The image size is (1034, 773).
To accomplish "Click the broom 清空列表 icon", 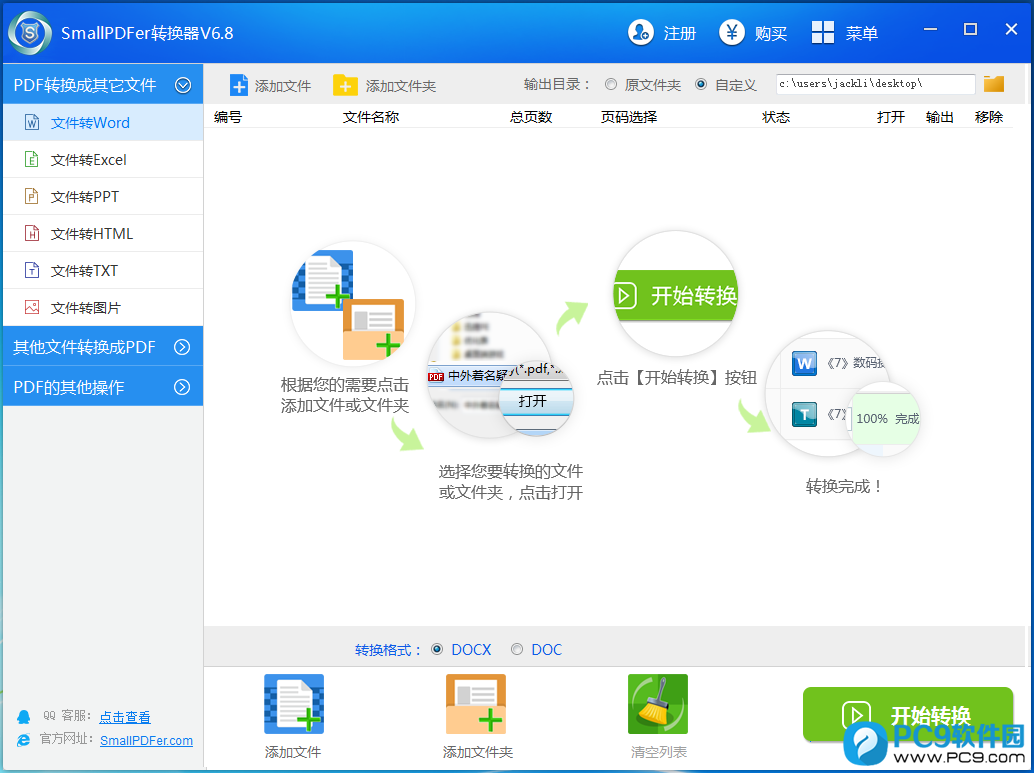I will point(657,704).
